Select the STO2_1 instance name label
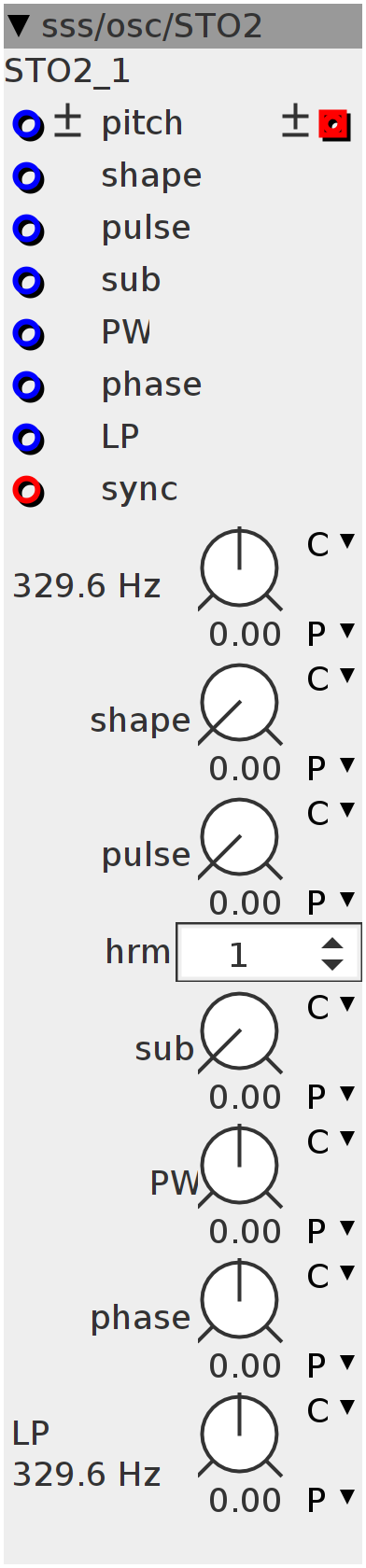This screenshot has width=366, height=1568. tap(67, 72)
